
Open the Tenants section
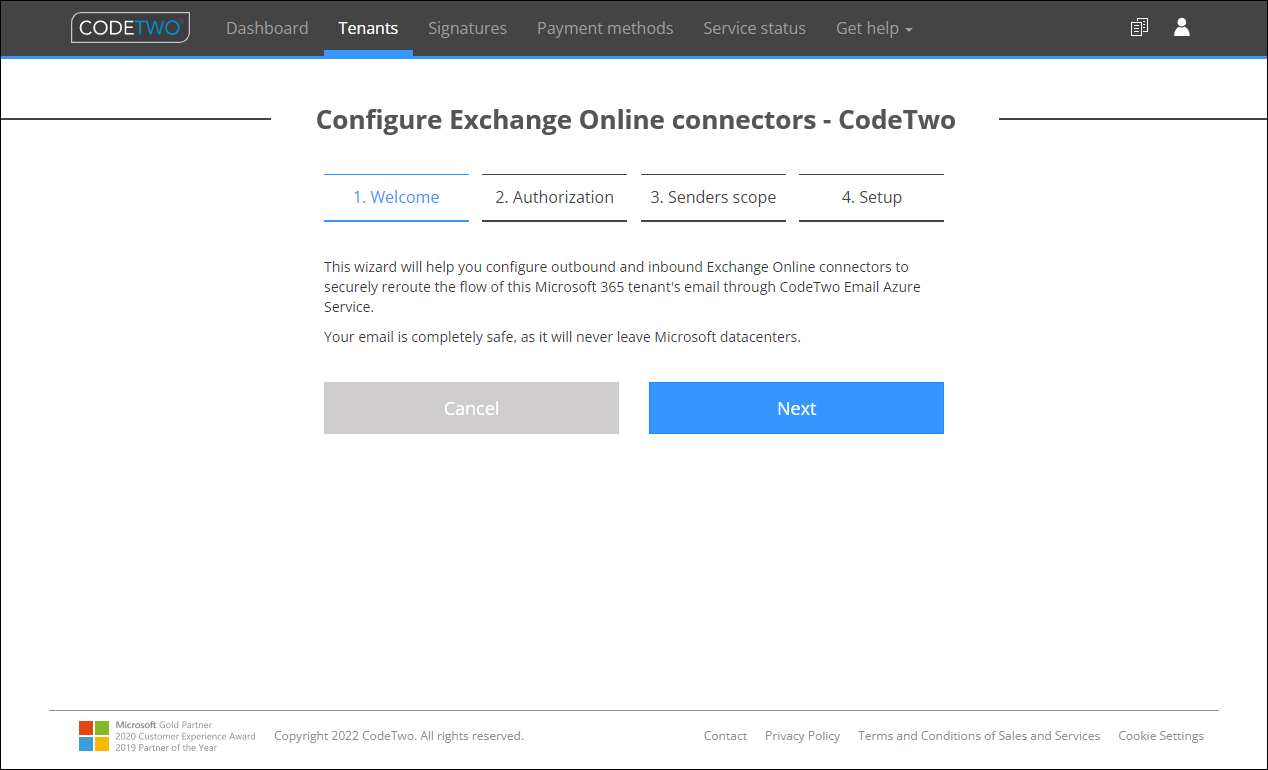point(368,28)
